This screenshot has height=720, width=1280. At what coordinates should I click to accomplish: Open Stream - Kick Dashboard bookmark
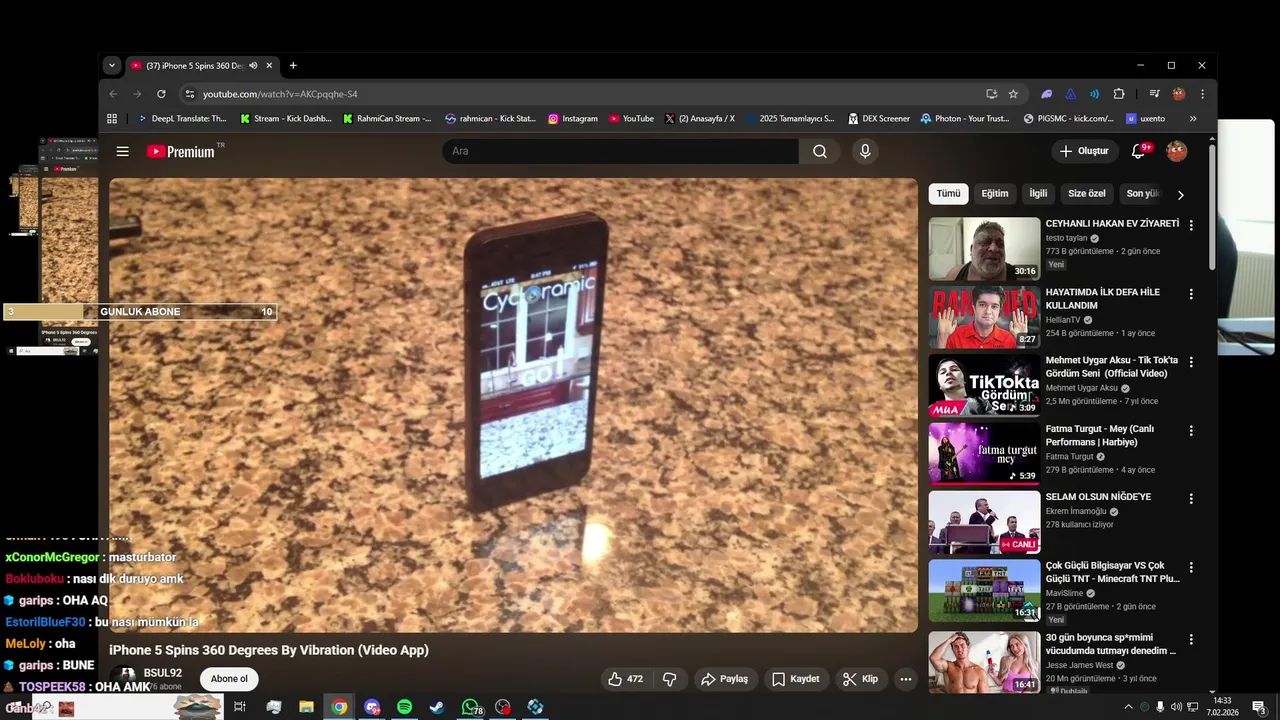(x=285, y=118)
